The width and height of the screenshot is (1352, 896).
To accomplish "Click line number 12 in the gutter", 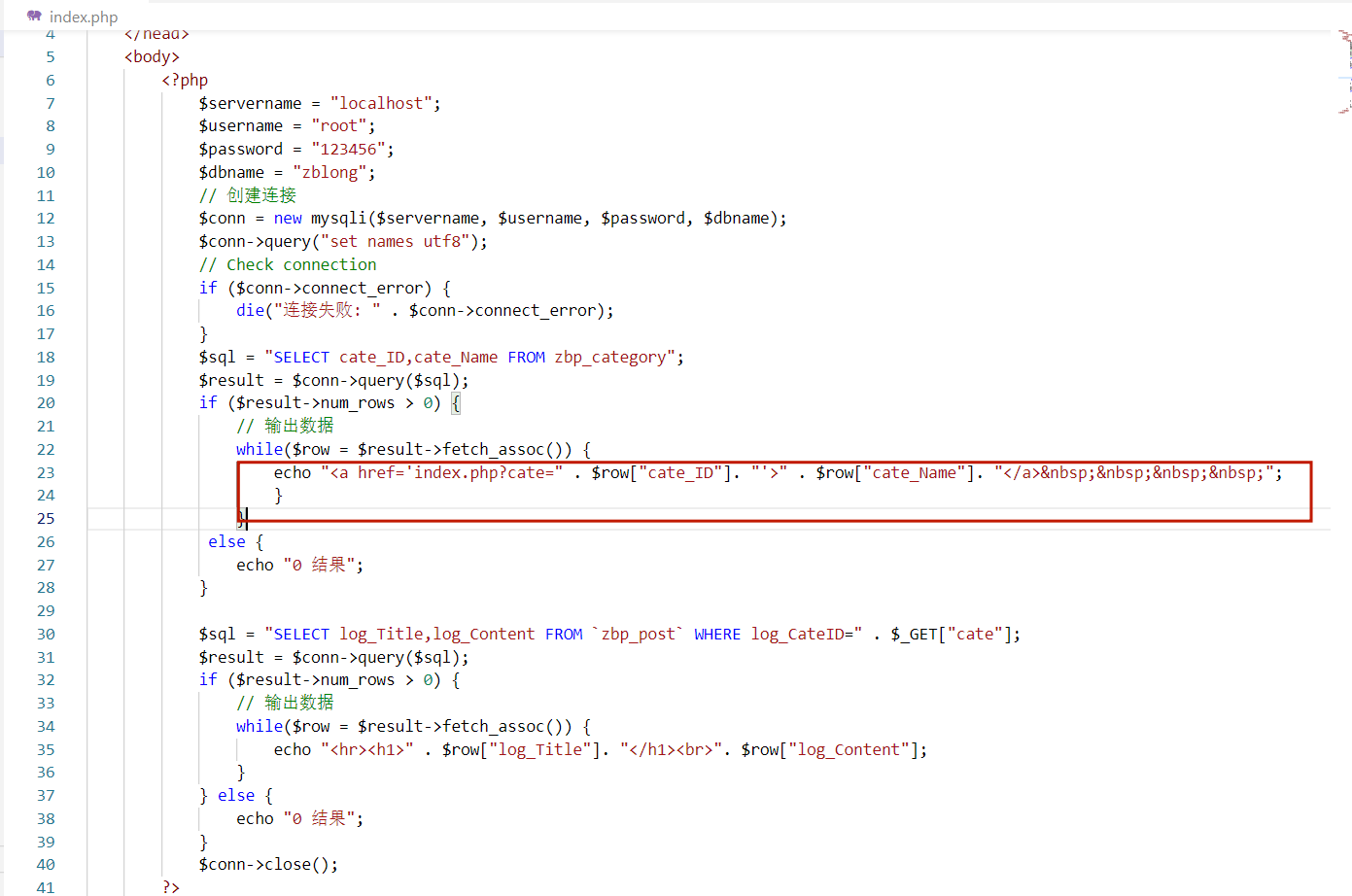I will pyautogui.click(x=46, y=219).
